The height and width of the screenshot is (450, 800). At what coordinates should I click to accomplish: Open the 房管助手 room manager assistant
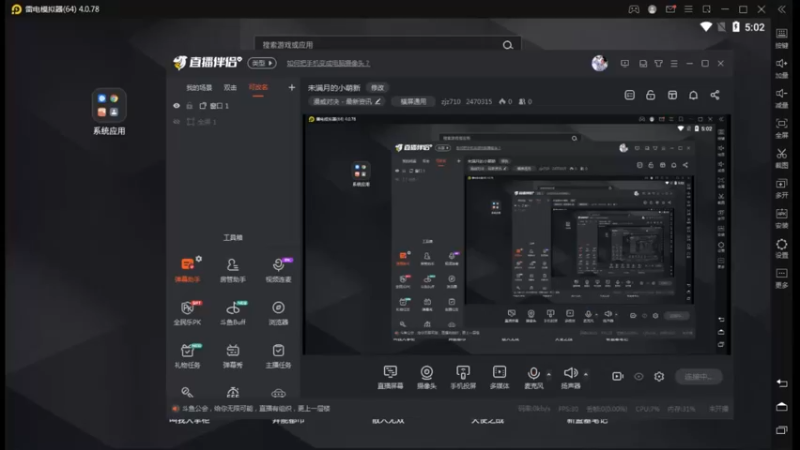click(233, 270)
